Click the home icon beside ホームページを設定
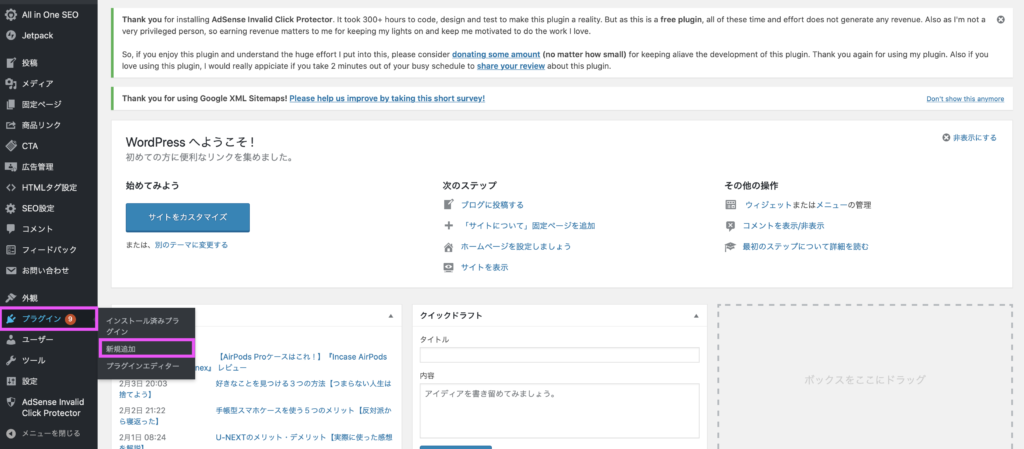 point(449,247)
